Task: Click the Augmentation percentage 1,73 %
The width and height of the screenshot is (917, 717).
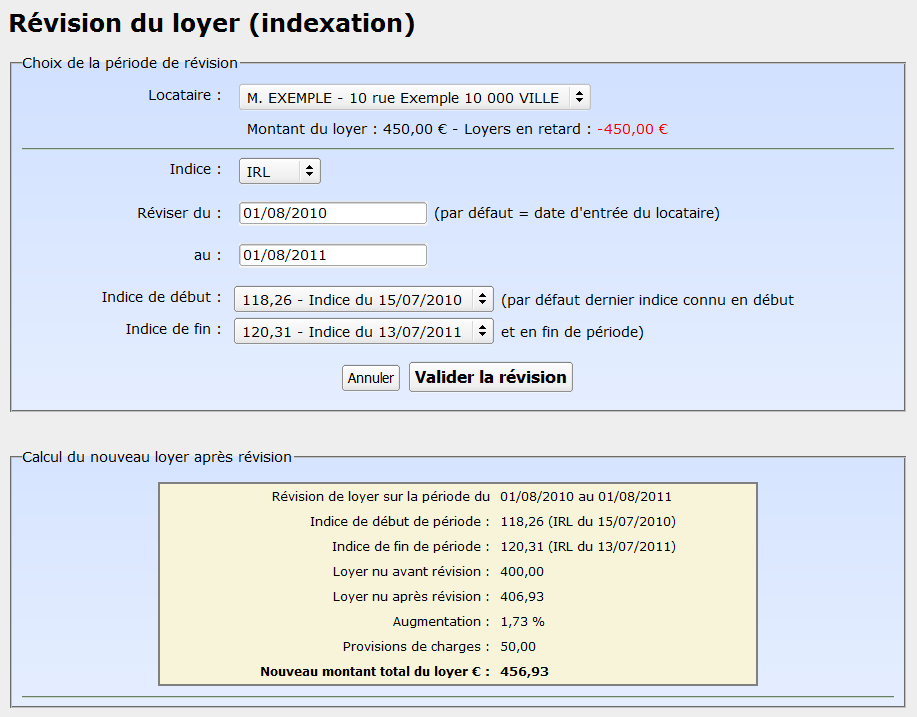Action: coord(522,622)
